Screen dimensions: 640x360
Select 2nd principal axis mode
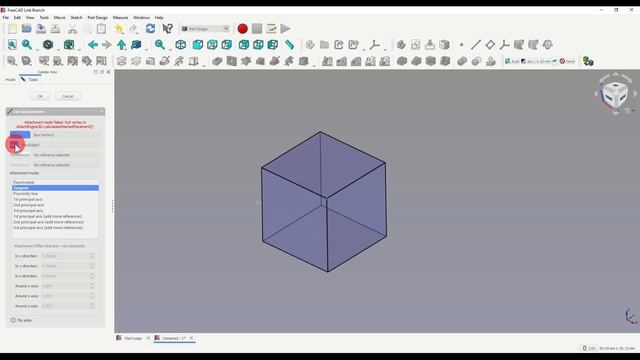pyautogui.click(x=56, y=205)
